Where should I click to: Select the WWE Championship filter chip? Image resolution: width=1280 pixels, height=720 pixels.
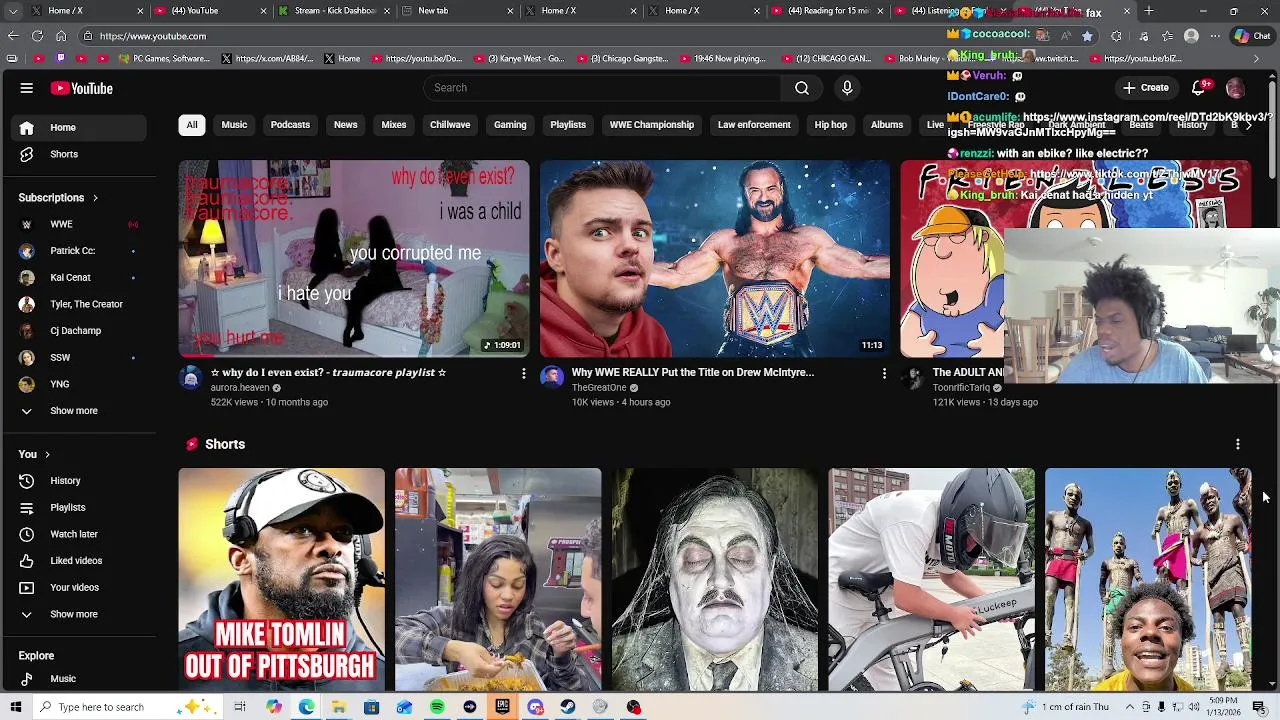(652, 125)
